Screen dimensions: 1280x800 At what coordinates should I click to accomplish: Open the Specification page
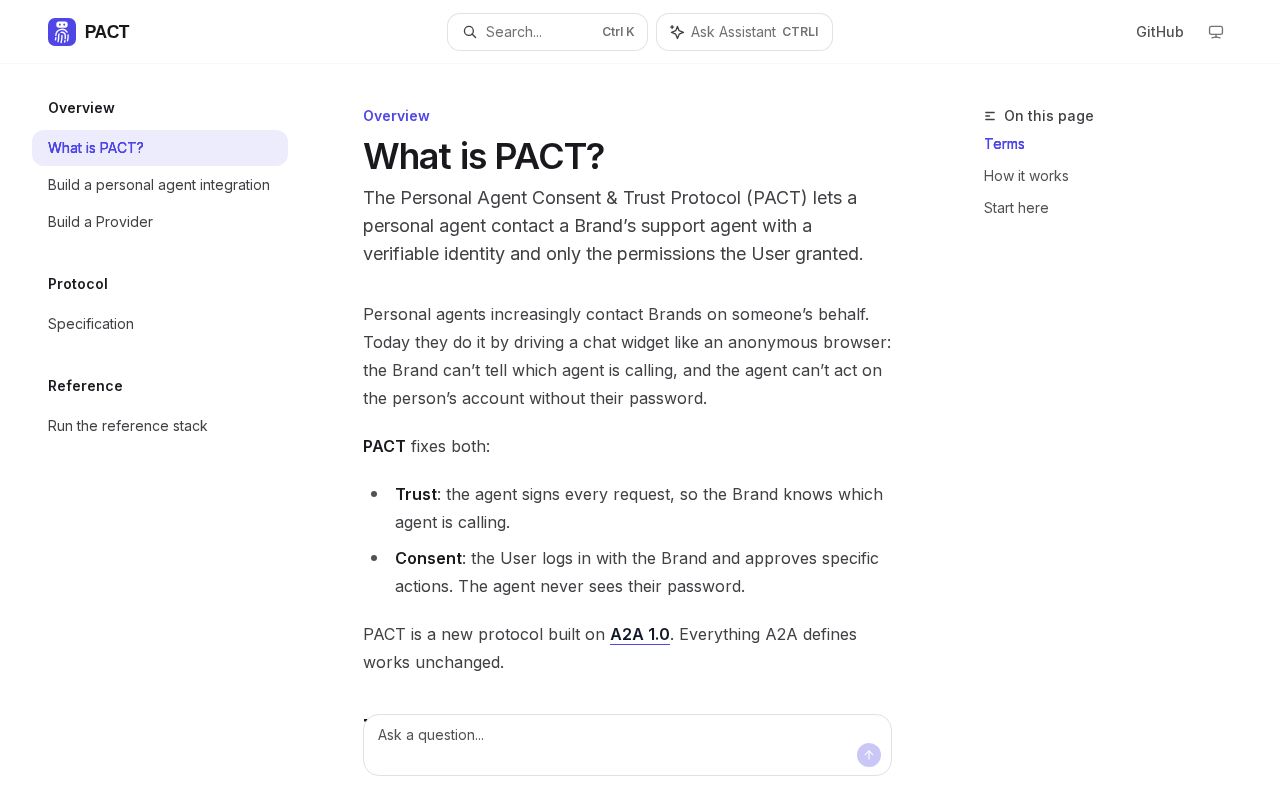click(160, 324)
